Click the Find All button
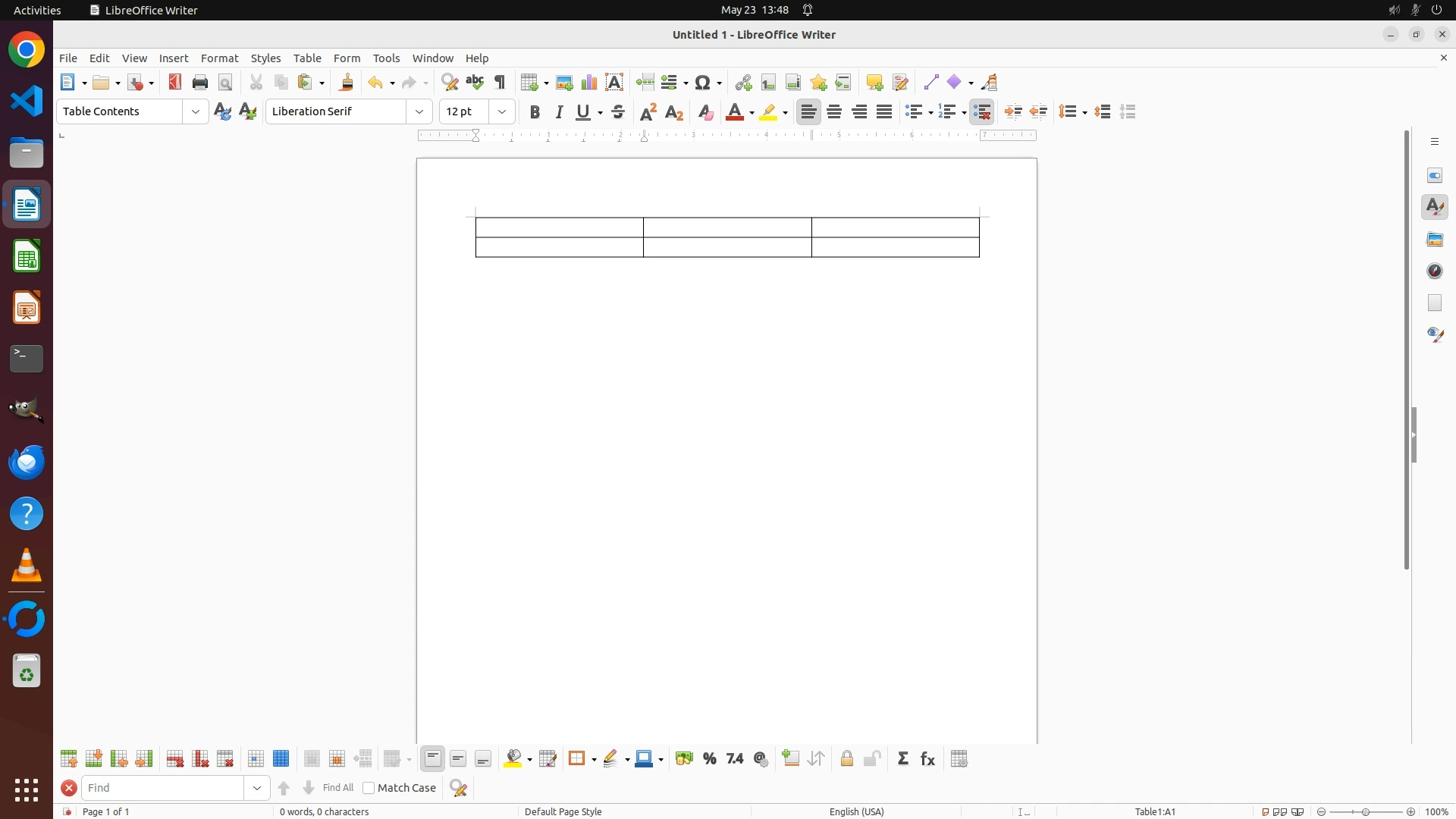Screen dimensions: 1456x819 pyautogui.click(x=338, y=788)
